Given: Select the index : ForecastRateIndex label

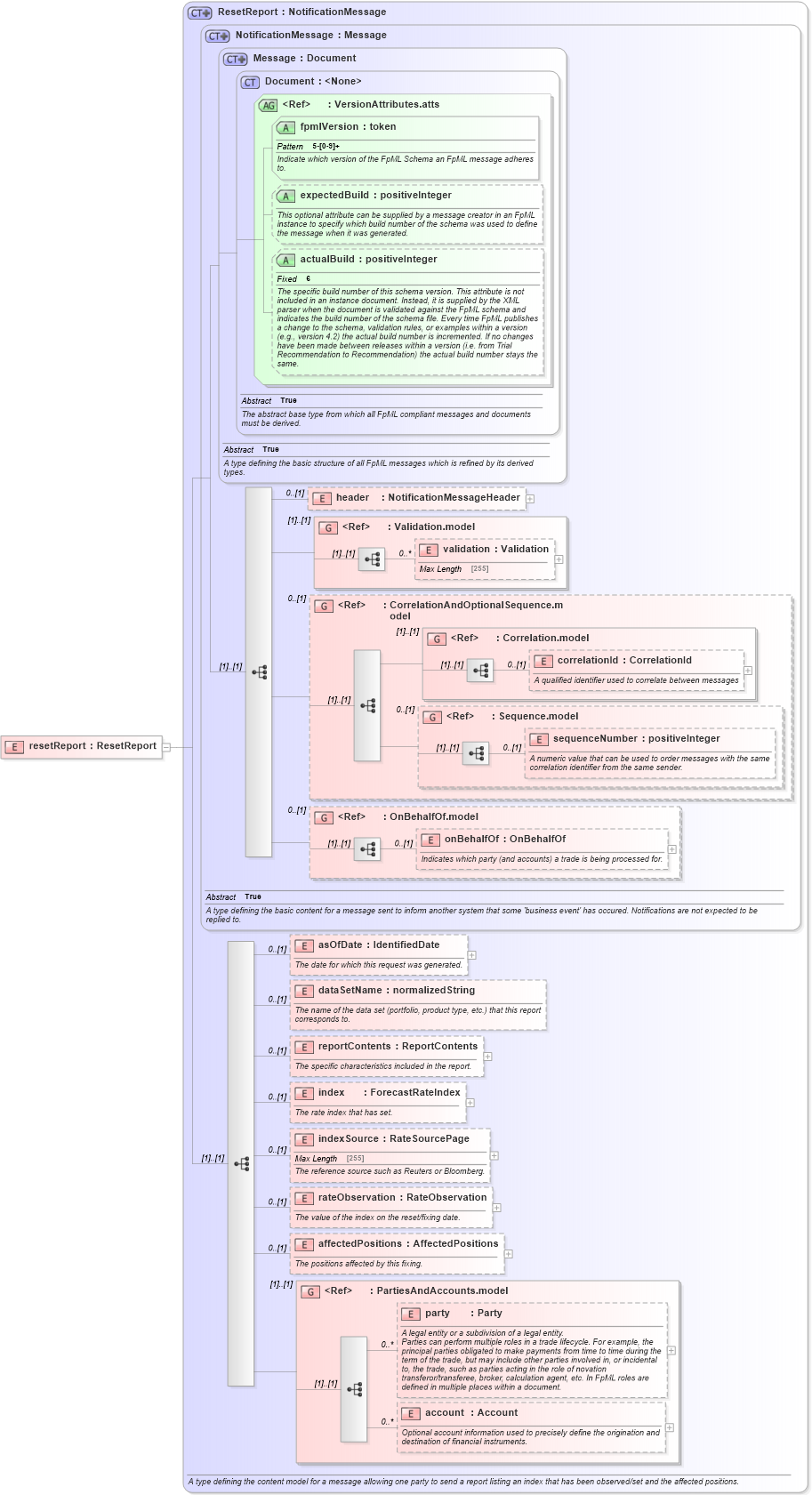Looking at the screenshot, I should coord(390,1093).
